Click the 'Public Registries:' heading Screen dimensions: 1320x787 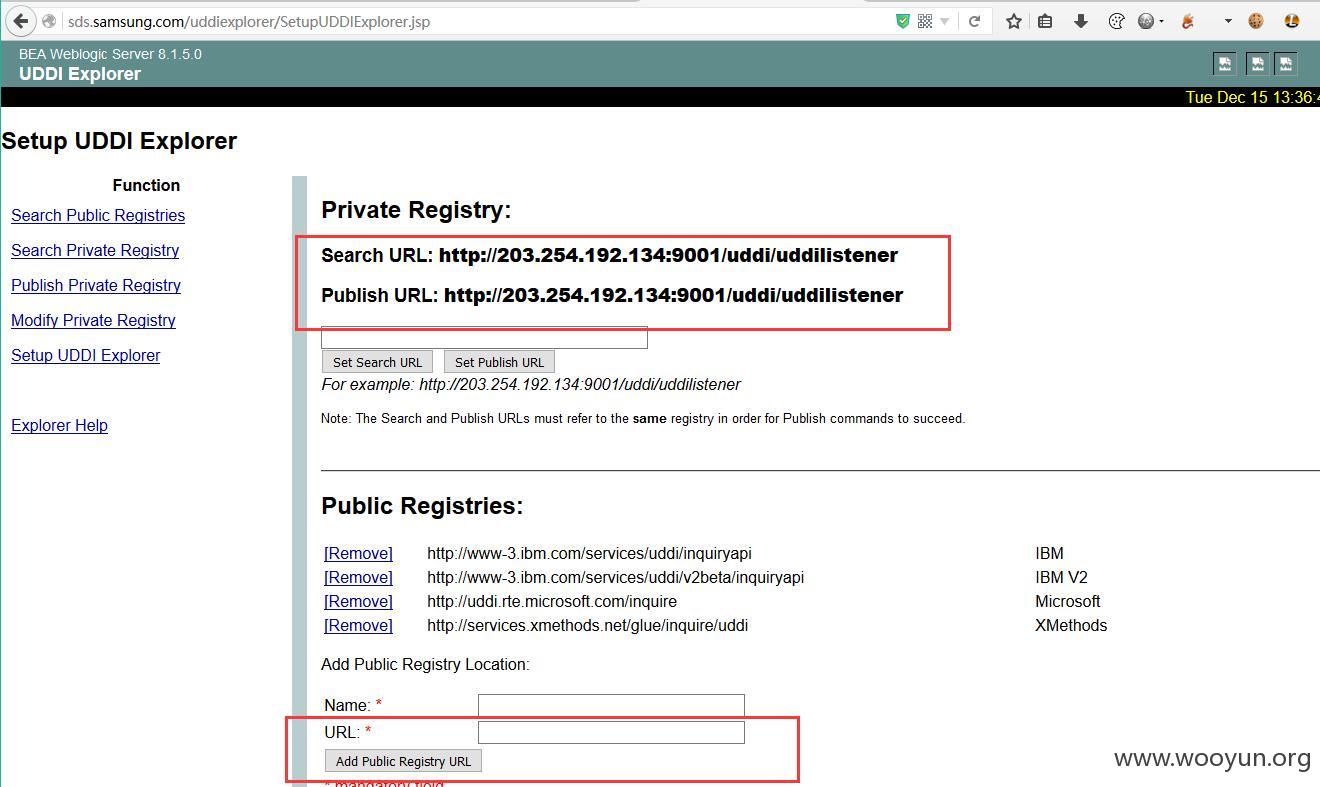pos(422,506)
